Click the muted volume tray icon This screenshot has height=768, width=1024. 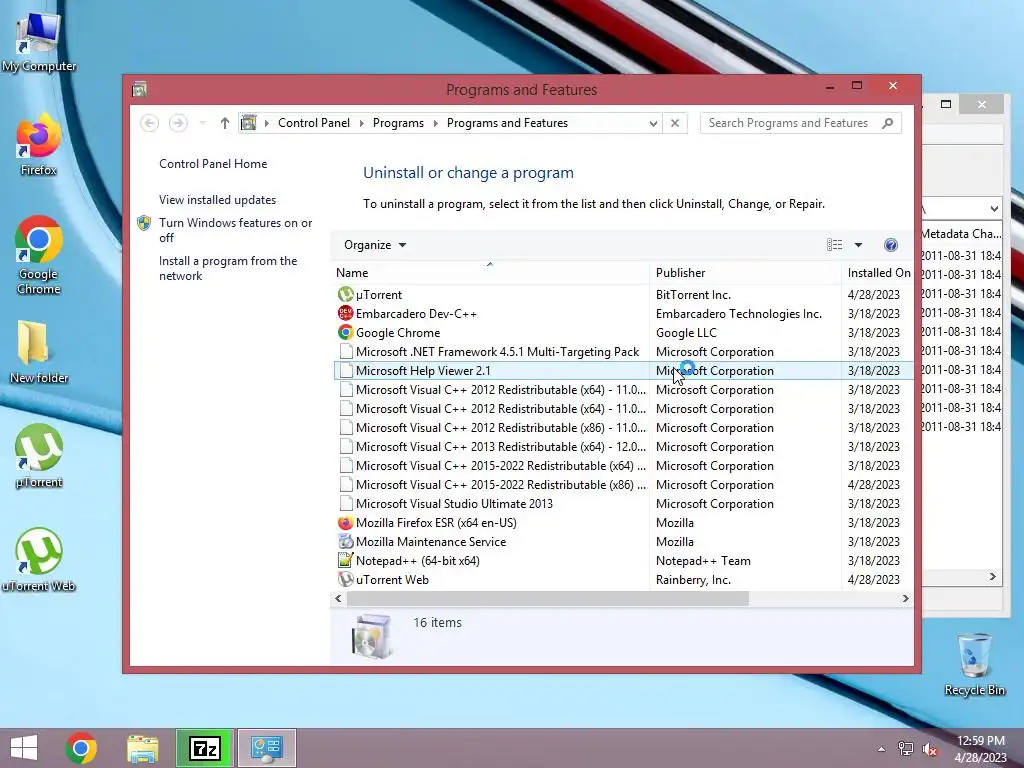coord(930,749)
